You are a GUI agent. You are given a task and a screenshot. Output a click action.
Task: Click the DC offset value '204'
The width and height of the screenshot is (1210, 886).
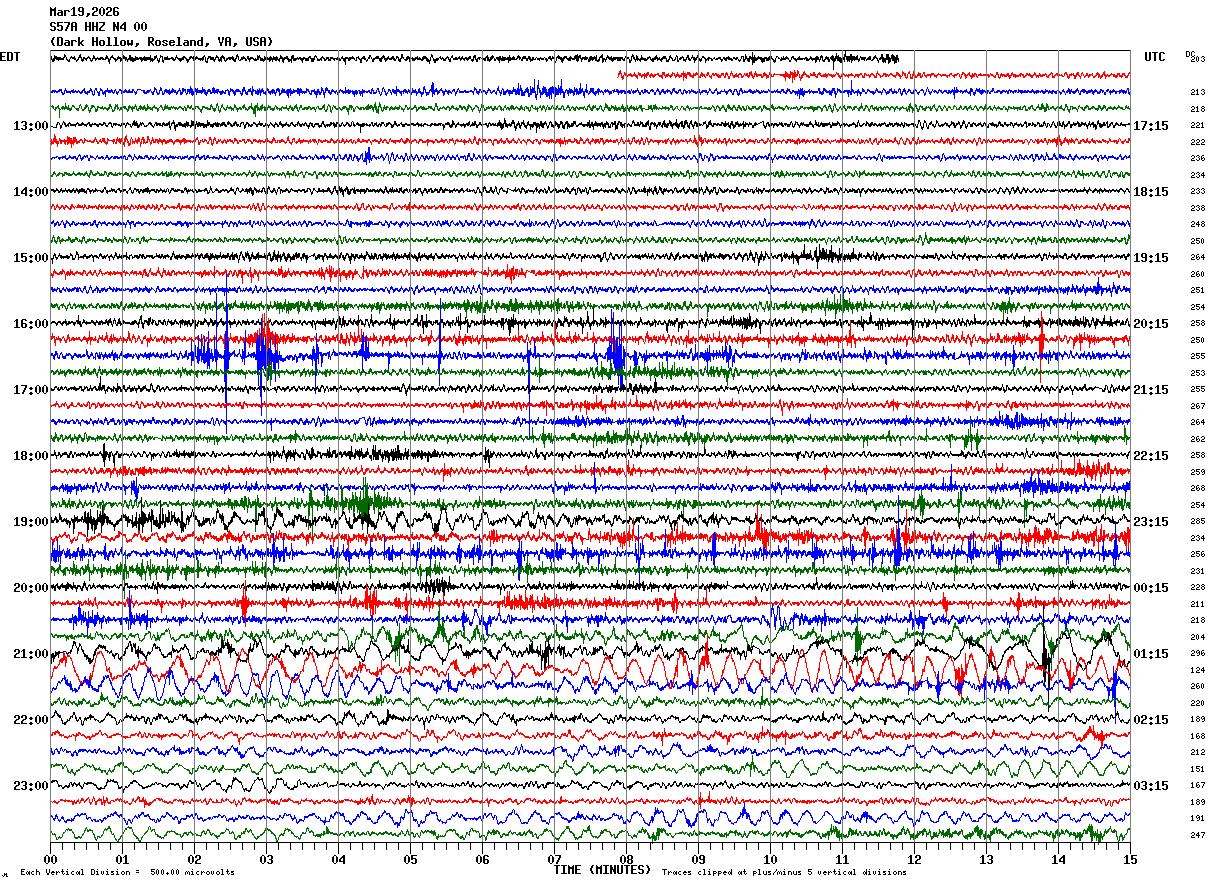[x=1197, y=637]
